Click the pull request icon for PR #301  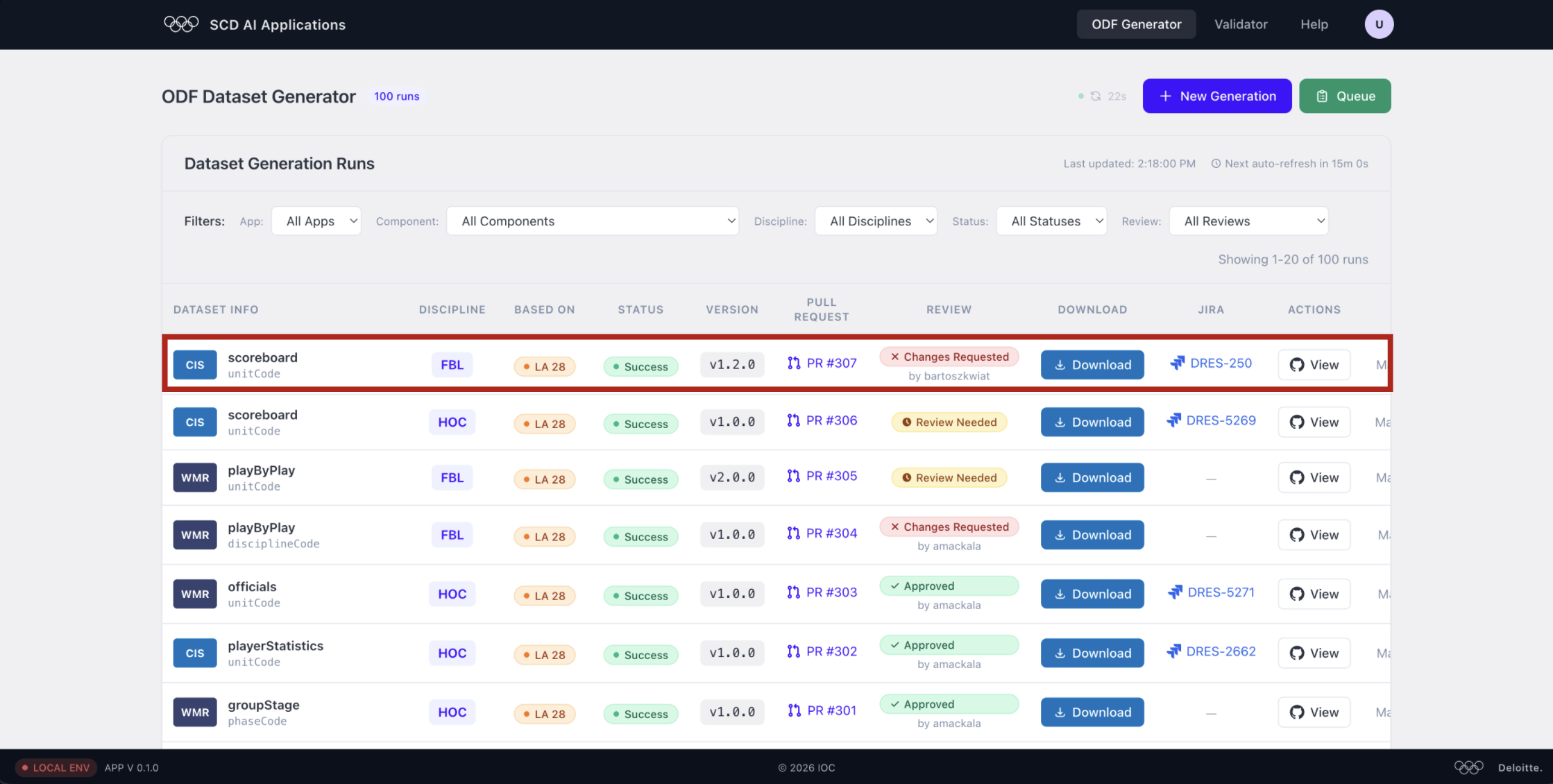795,710
